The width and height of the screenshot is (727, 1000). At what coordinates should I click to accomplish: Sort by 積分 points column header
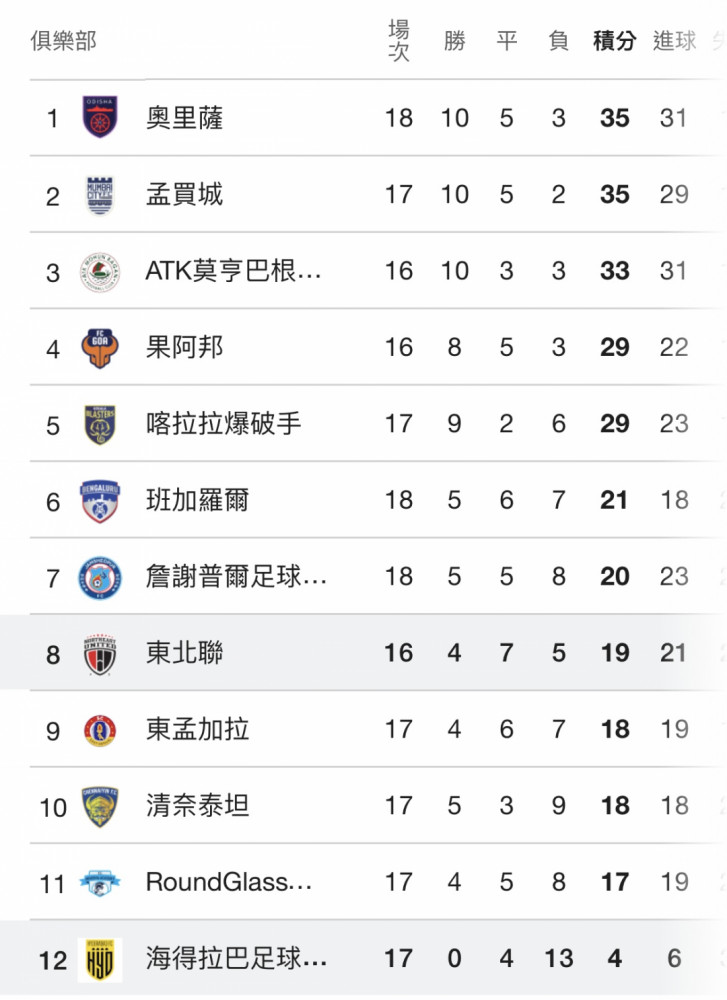615,41
